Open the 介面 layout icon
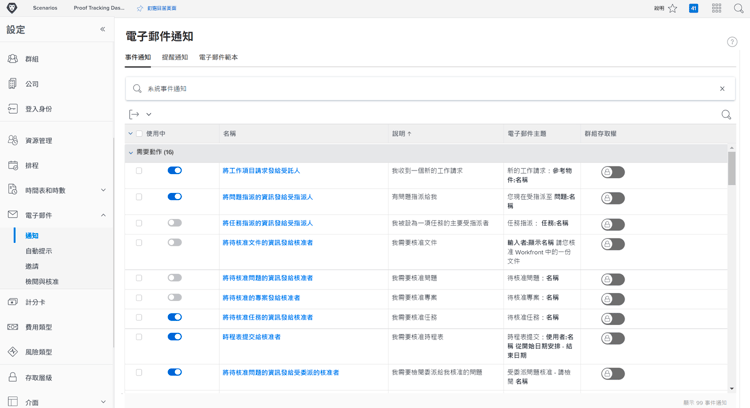Image resolution: width=750 pixels, height=408 pixels. 13,401
